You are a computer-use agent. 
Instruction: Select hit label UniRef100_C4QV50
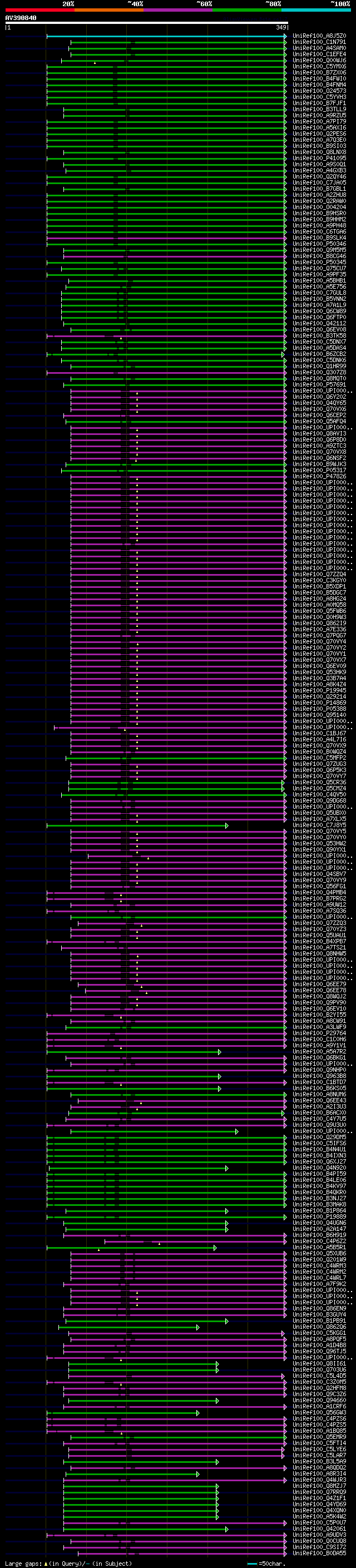click(319, 794)
